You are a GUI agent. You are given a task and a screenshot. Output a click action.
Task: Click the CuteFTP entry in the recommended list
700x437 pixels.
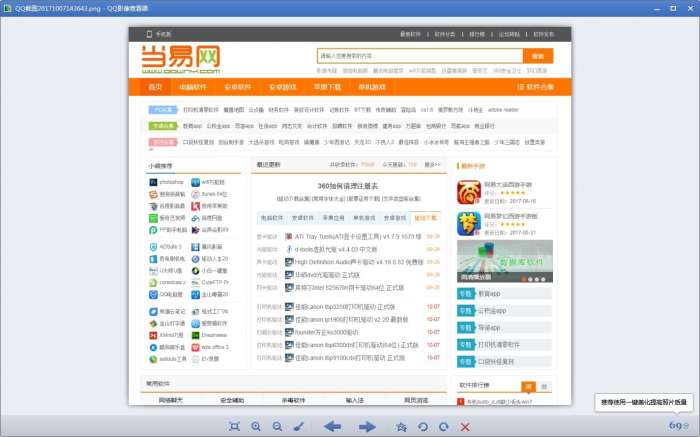coord(210,283)
